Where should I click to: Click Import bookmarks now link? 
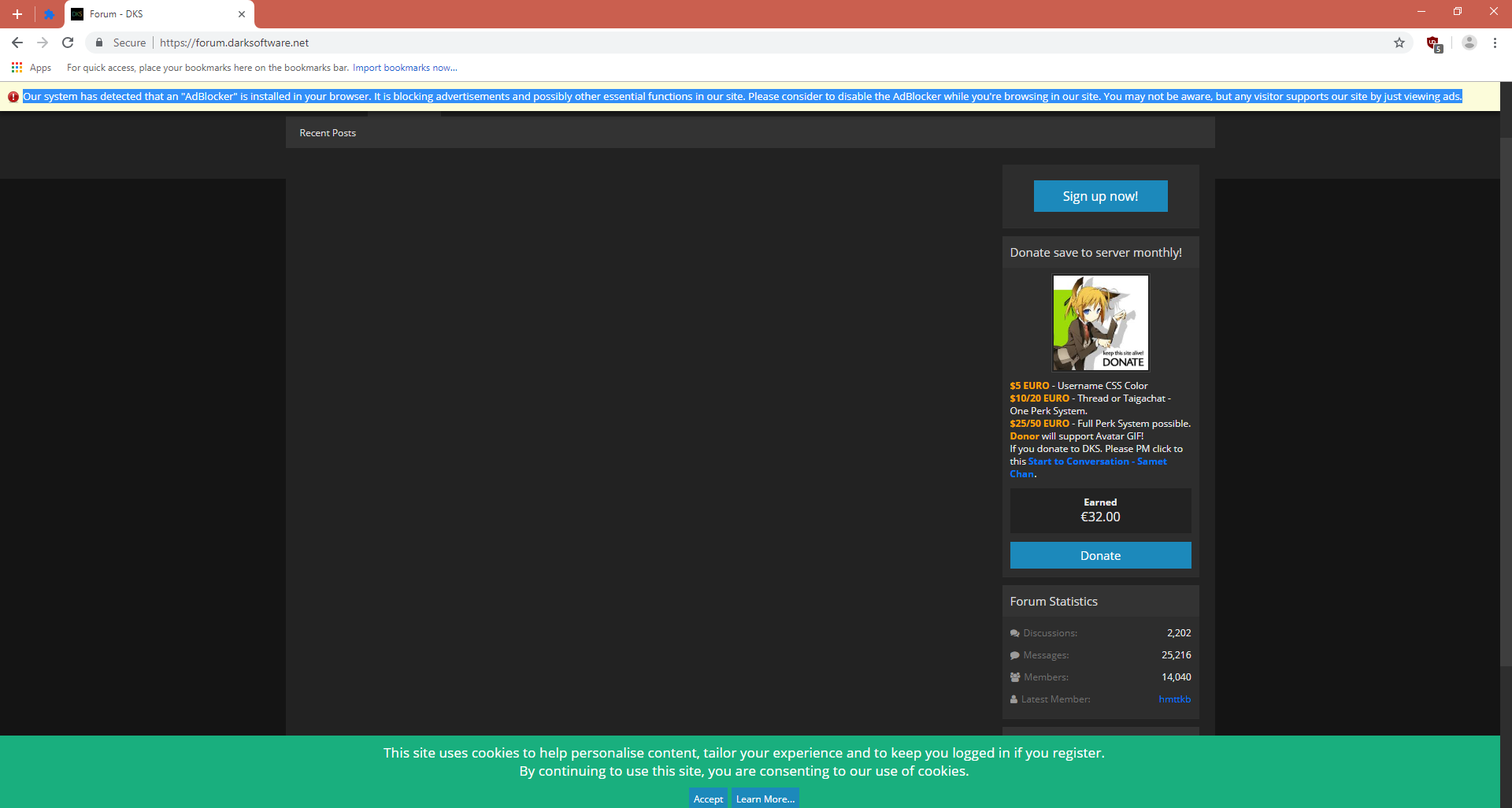click(405, 68)
